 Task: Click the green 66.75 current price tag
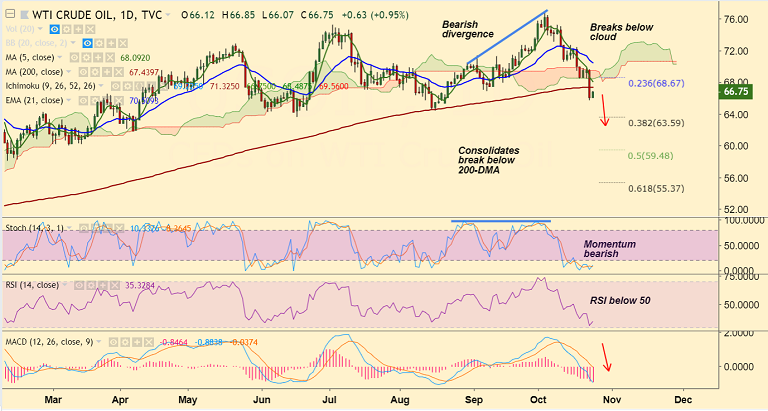(735, 92)
